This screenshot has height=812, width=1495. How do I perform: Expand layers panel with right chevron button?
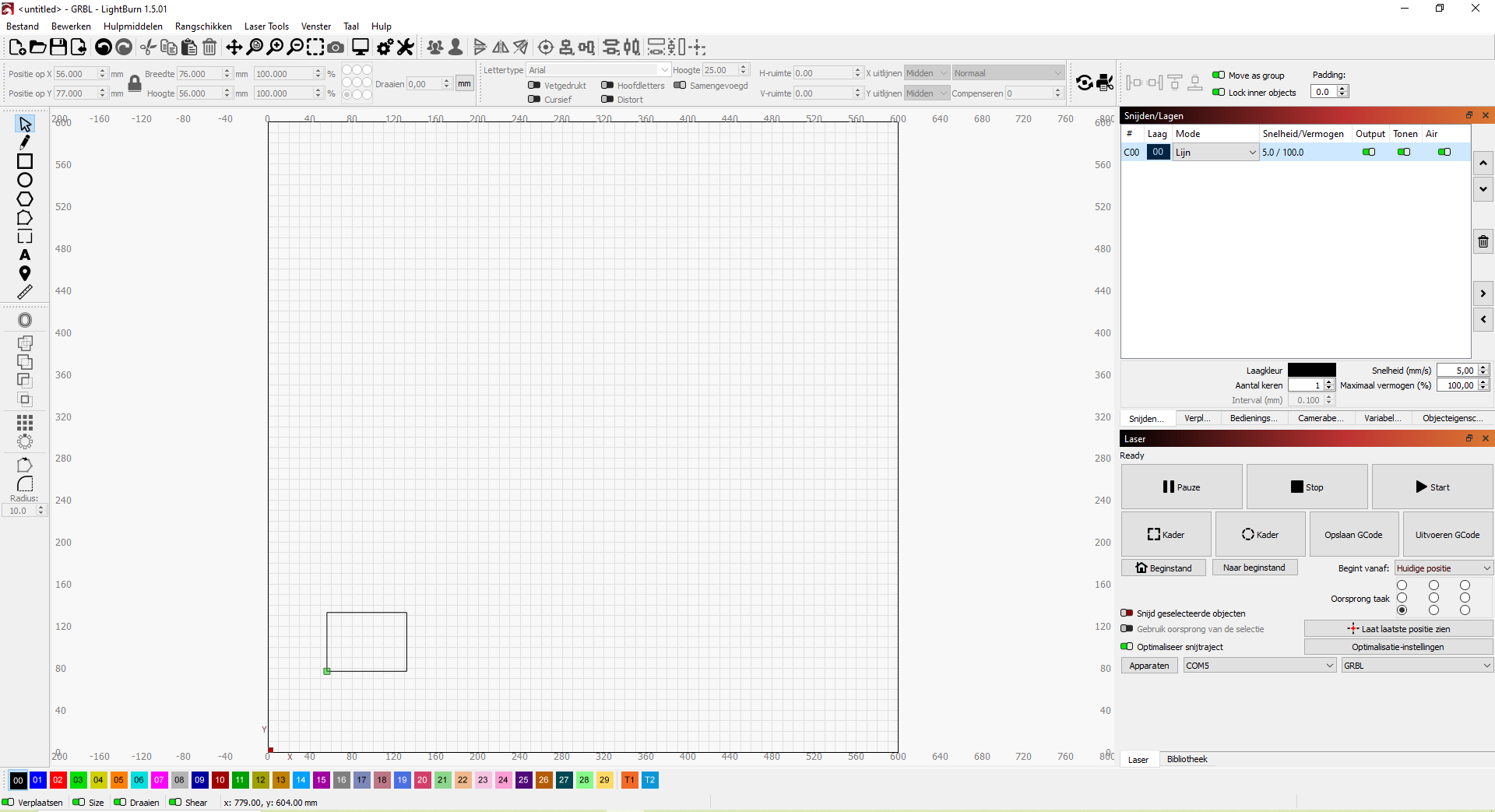pos(1483,294)
